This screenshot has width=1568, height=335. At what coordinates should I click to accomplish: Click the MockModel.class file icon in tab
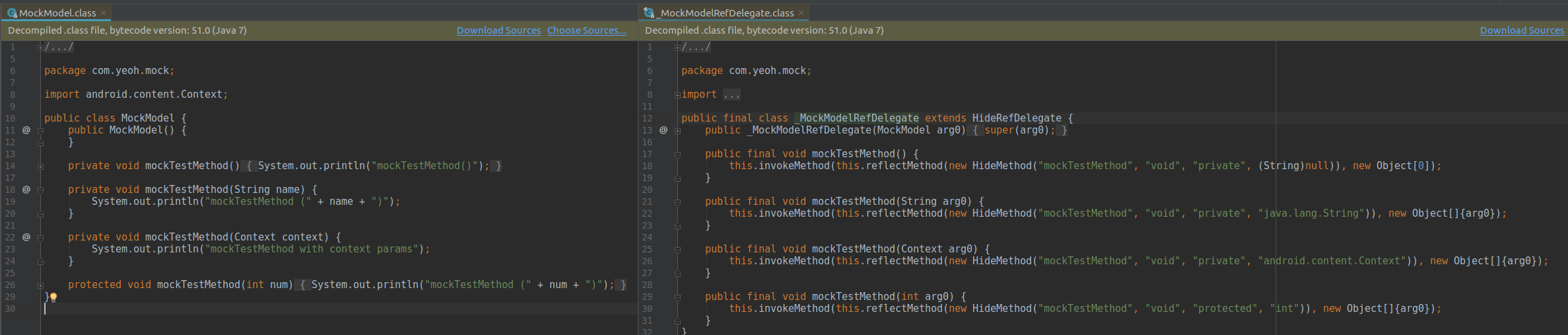point(12,13)
